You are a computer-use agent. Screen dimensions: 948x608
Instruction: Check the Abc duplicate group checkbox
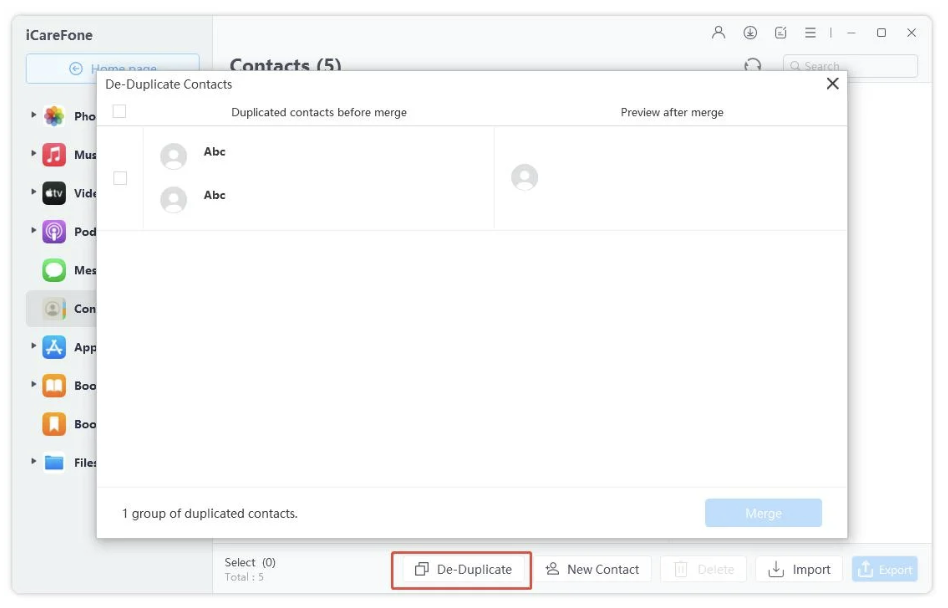[120, 178]
